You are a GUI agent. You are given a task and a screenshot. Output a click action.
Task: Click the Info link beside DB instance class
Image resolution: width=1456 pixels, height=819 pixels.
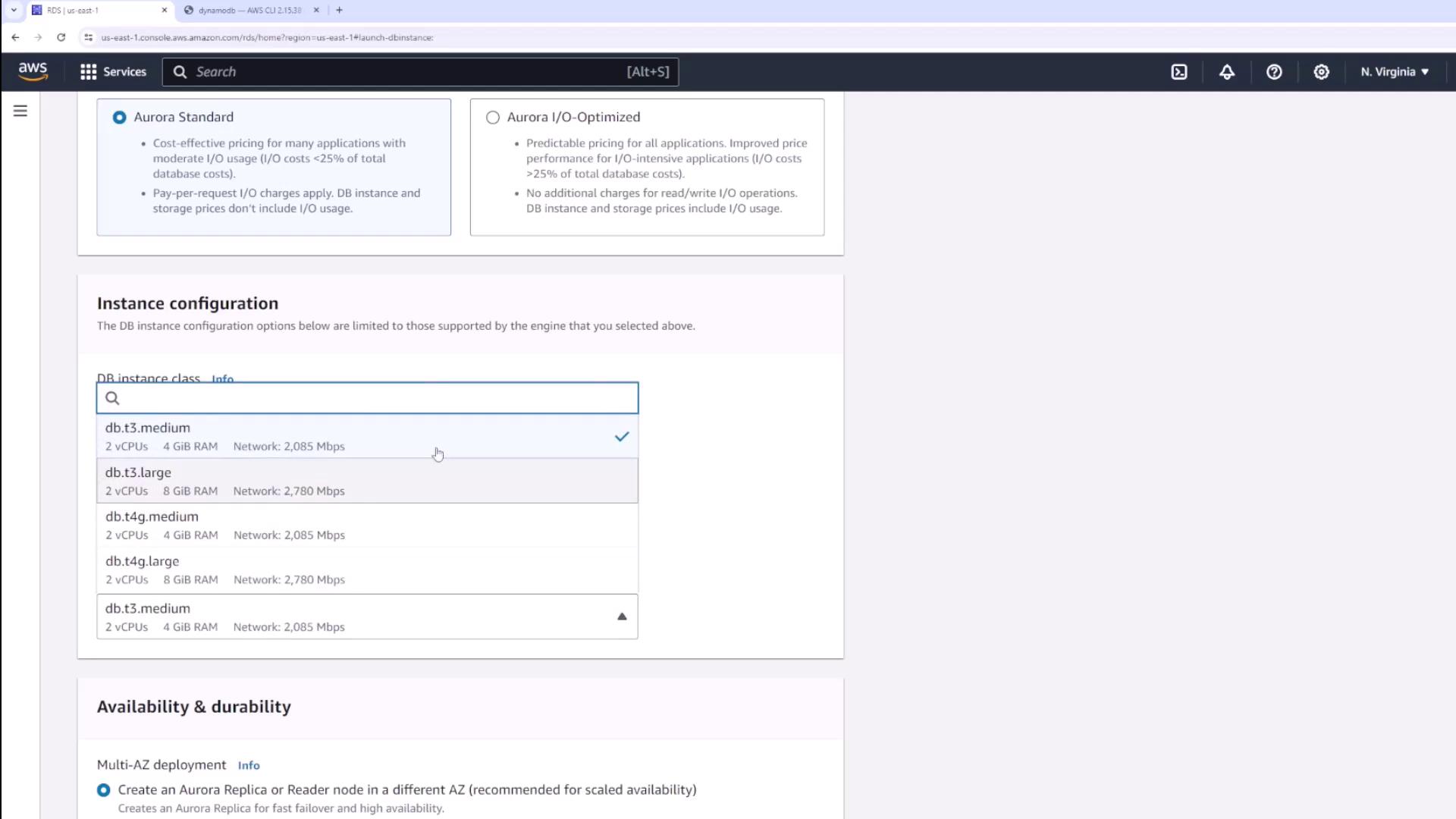(x=222, y=378)
